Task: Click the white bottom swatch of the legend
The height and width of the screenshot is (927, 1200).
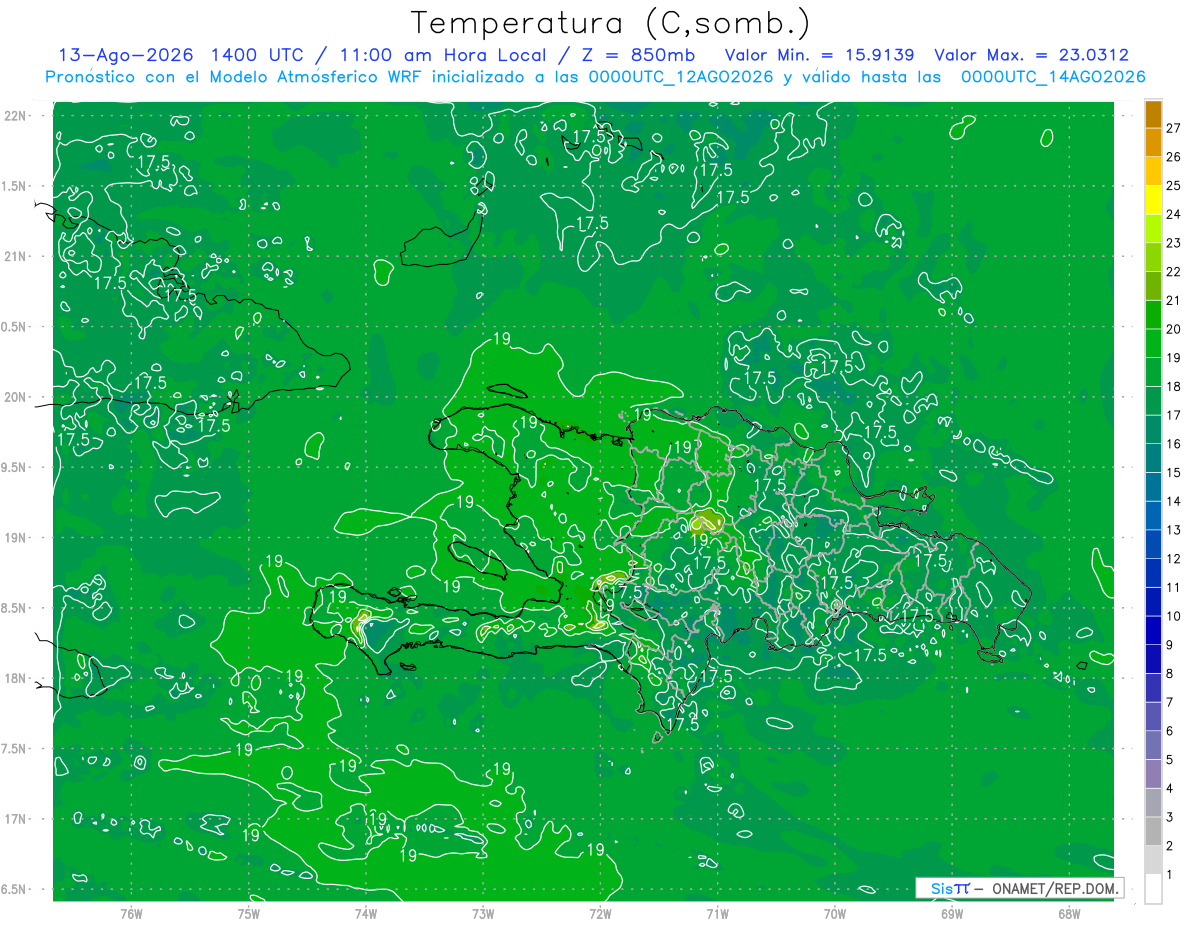Action: click(1154, 890)
